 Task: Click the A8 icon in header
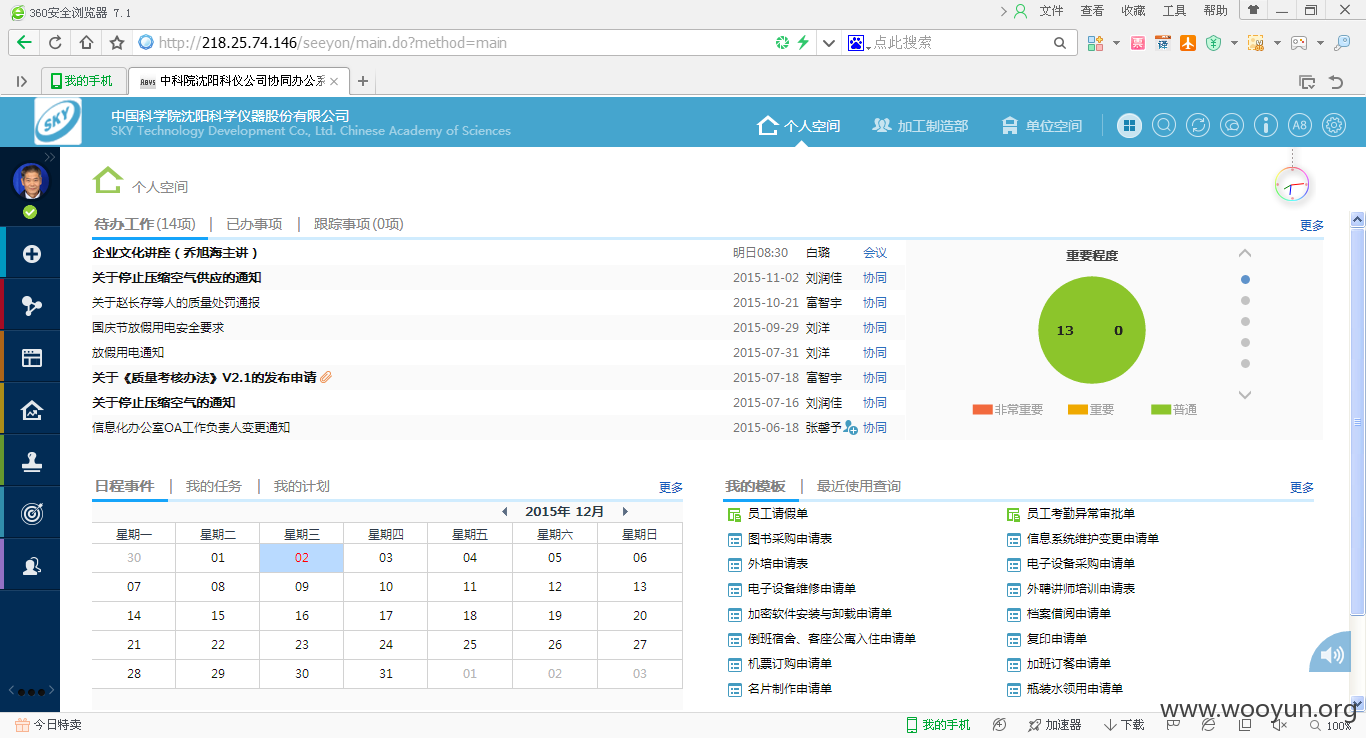1299,125
